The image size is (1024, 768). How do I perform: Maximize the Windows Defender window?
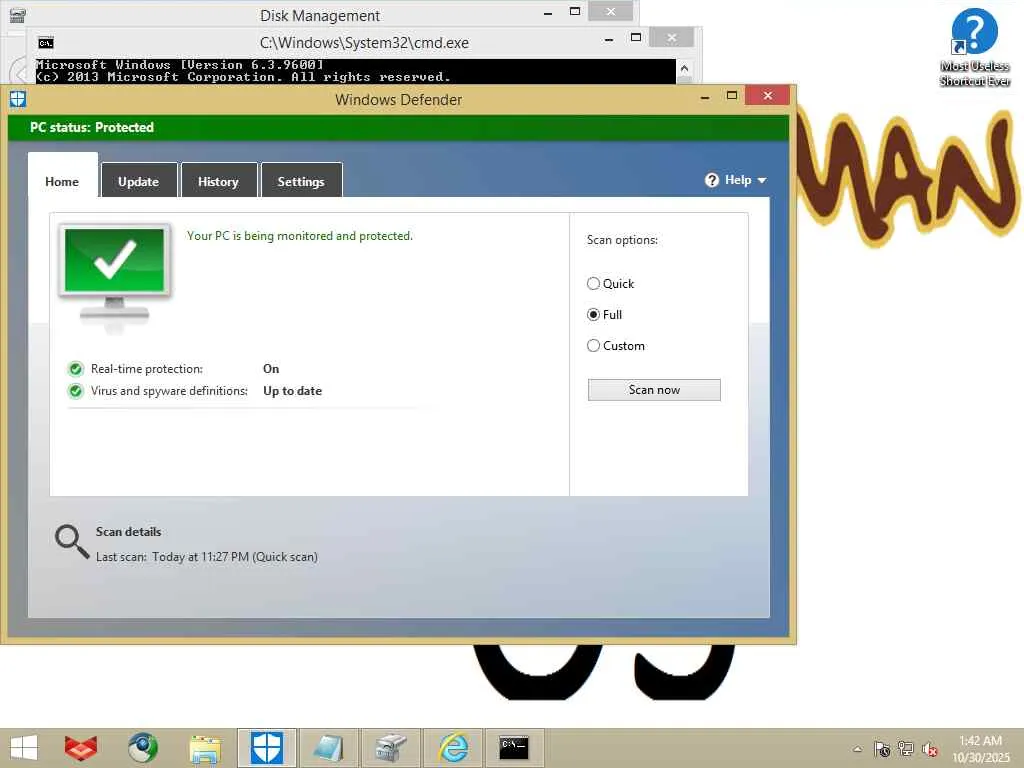731,96
